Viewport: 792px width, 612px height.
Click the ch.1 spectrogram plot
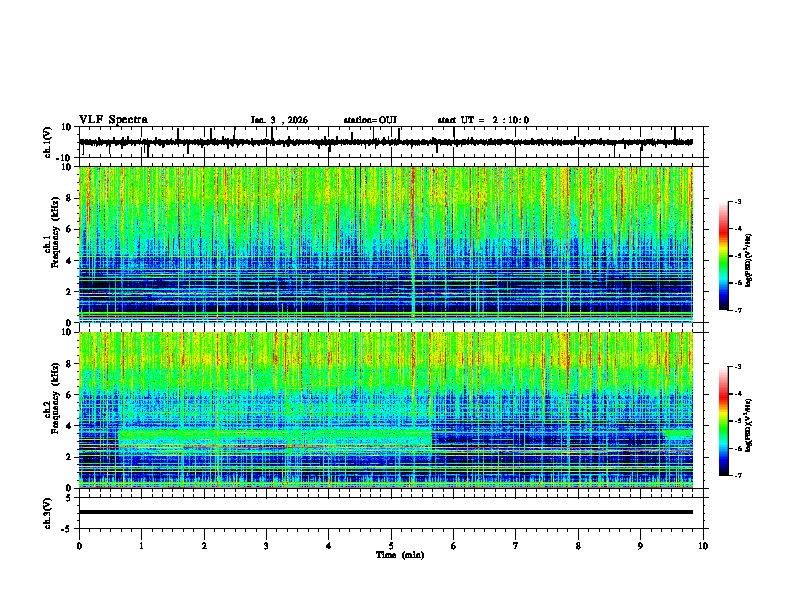pyautogui.click(x=386, y=244)
